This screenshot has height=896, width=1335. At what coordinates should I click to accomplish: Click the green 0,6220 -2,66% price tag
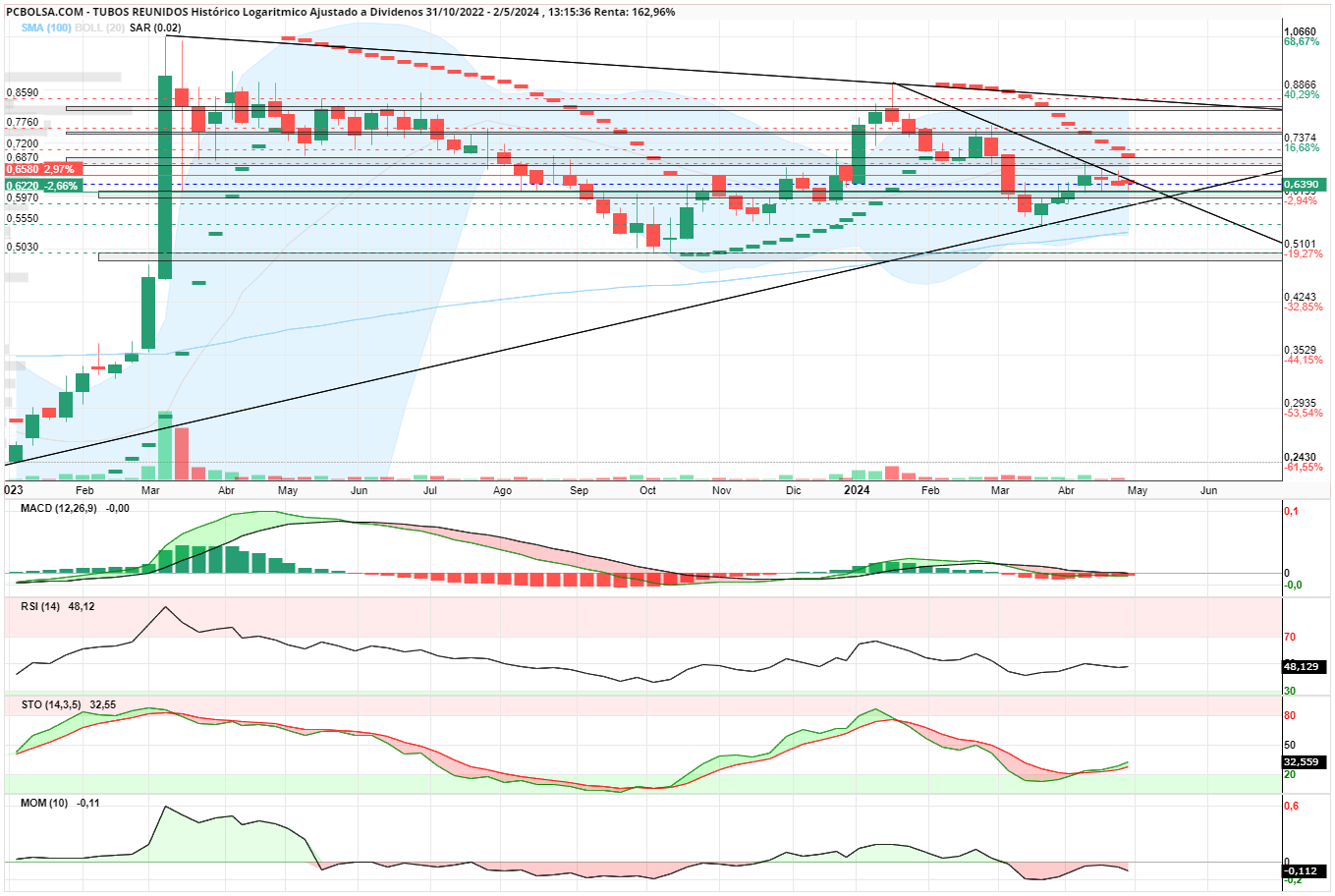tap(43, 186)
